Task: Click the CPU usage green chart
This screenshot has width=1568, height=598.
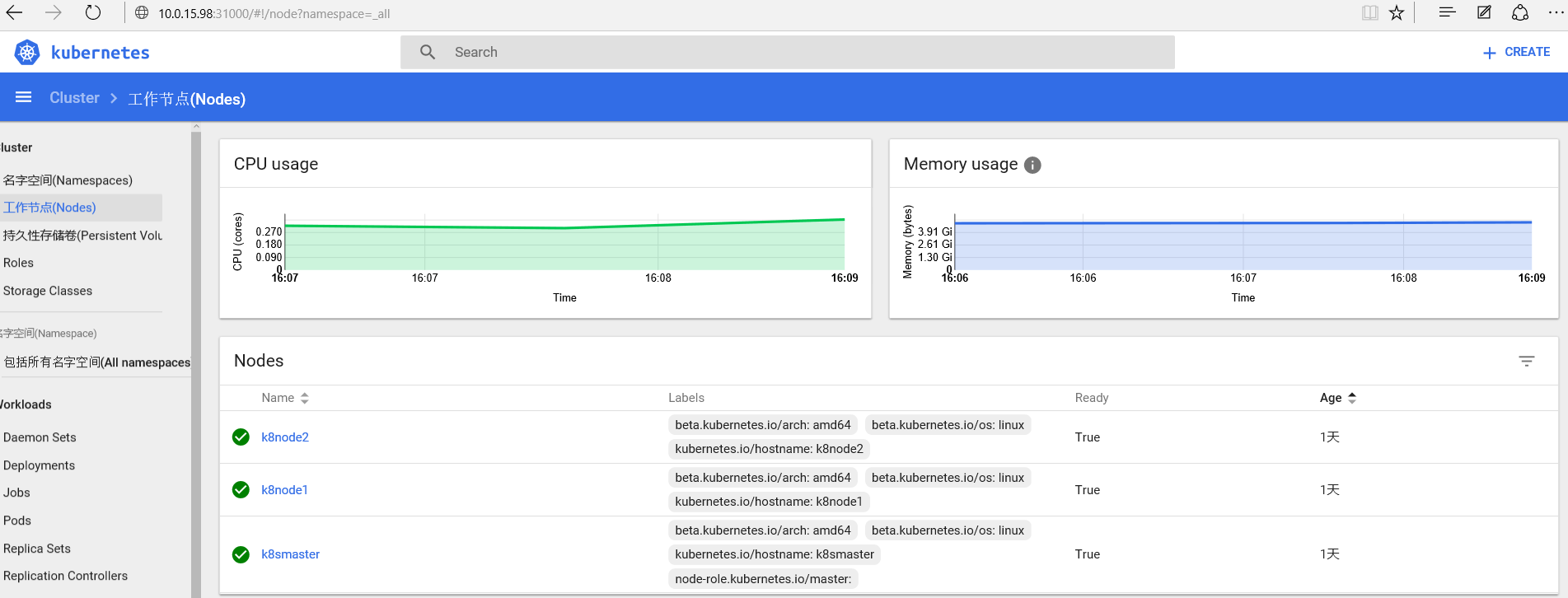Action: (564, 245)
